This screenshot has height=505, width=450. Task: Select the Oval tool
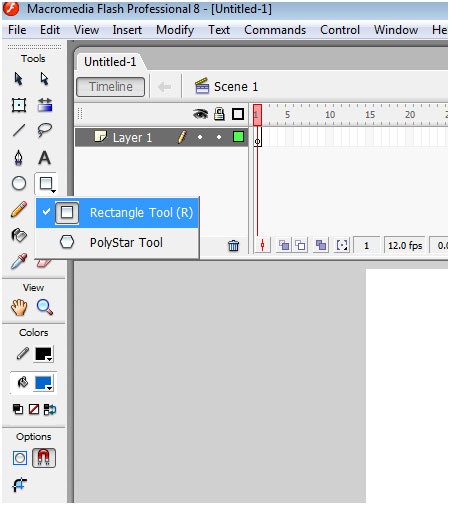click(19, 183)
